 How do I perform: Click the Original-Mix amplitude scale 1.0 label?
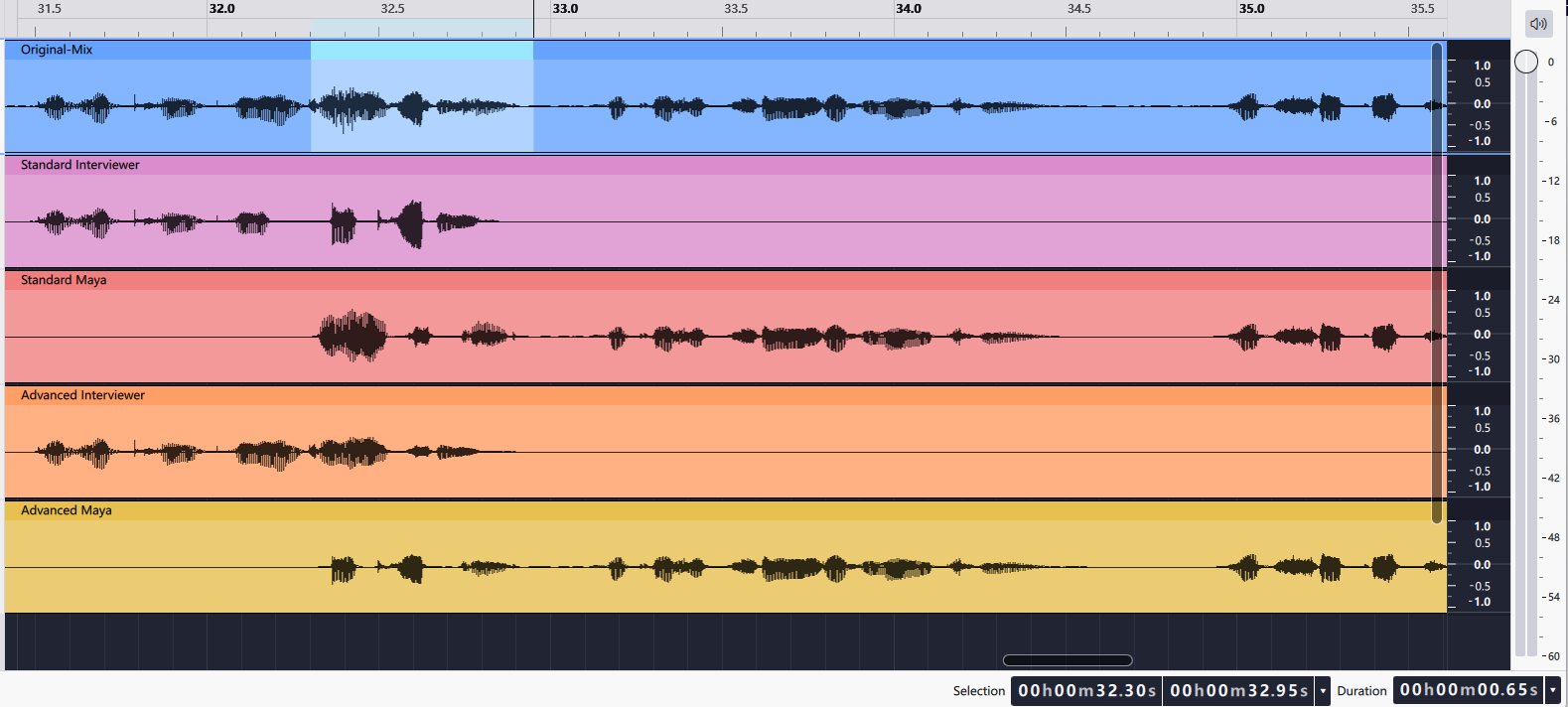1482,66
